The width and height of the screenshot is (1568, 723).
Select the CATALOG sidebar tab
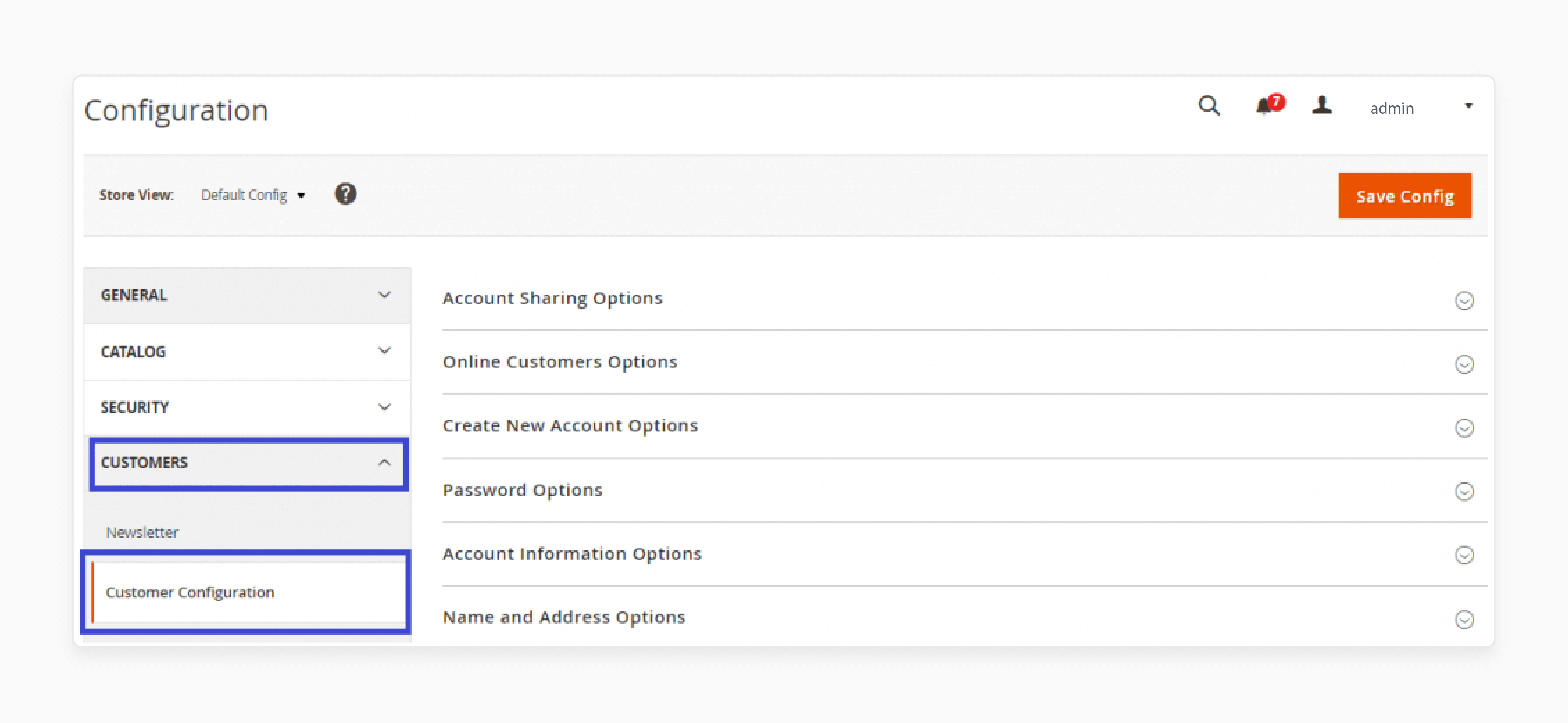(x=247, y=352)
